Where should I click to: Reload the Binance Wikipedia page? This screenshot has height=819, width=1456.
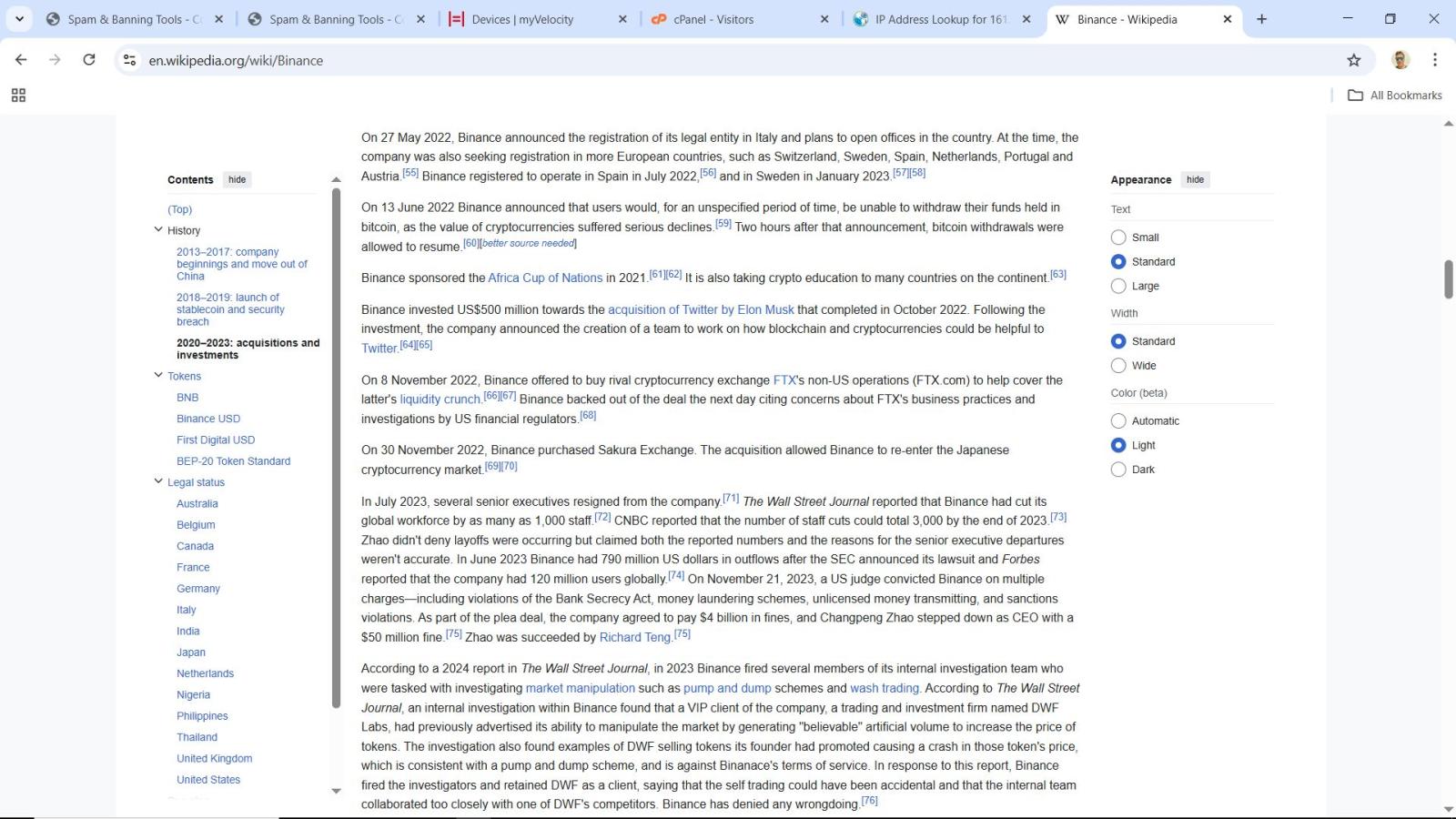click(x=89, y=60)
